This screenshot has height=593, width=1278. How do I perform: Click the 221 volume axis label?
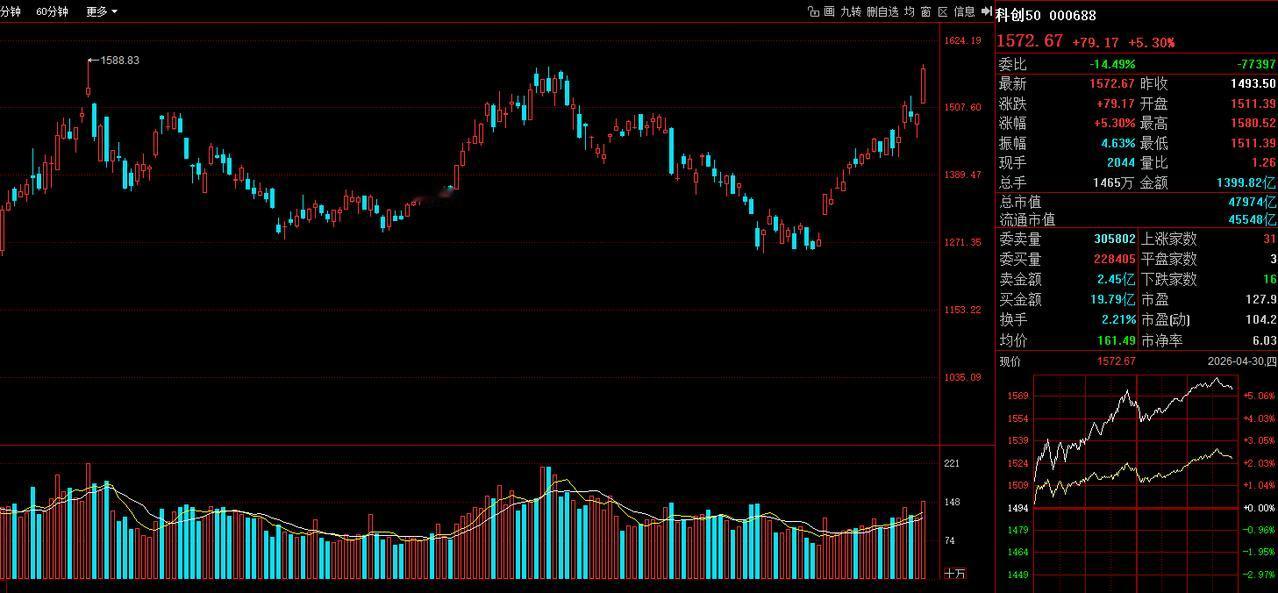click(x=952, y=463)
